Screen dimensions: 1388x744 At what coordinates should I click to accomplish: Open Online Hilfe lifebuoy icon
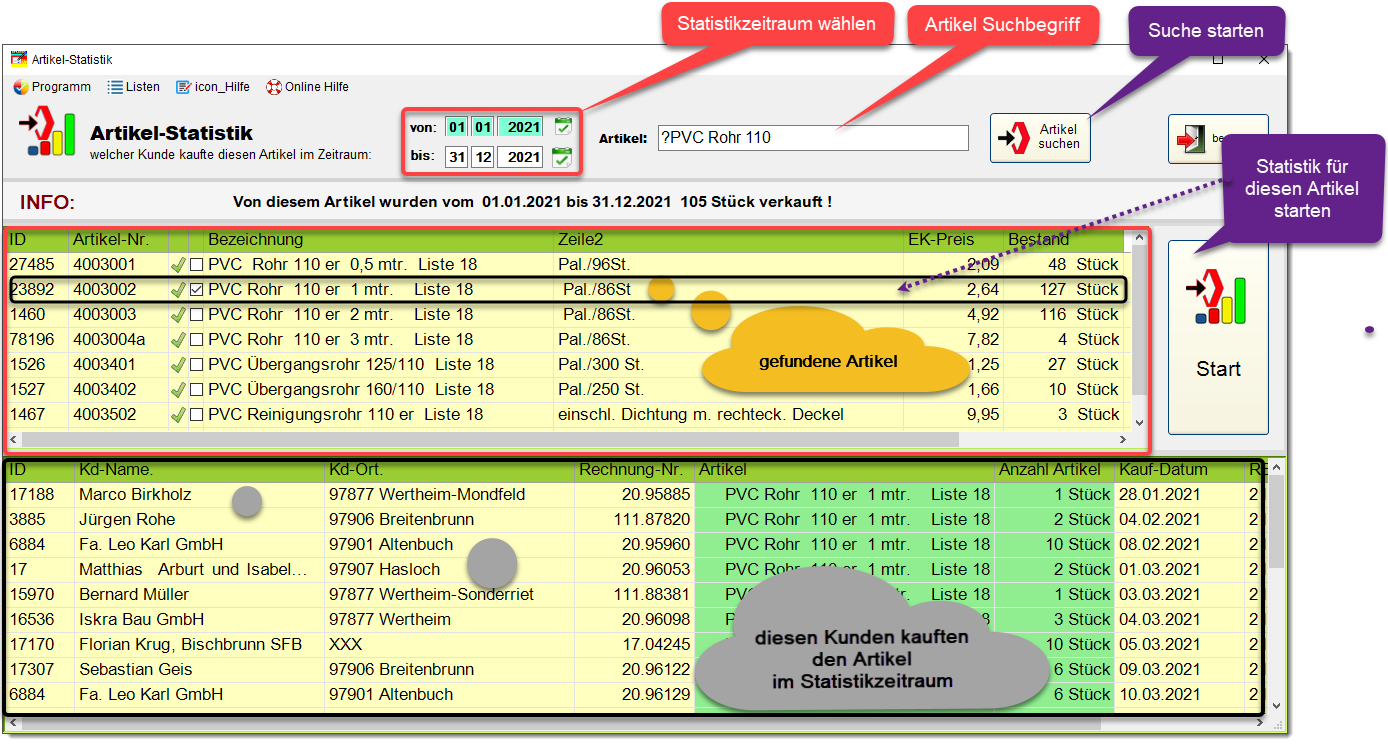[273, 87]
